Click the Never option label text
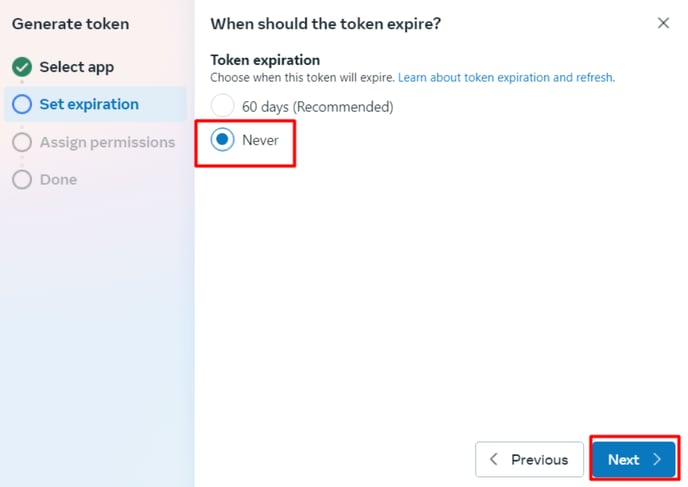The image size is (688, 487). 260,140
